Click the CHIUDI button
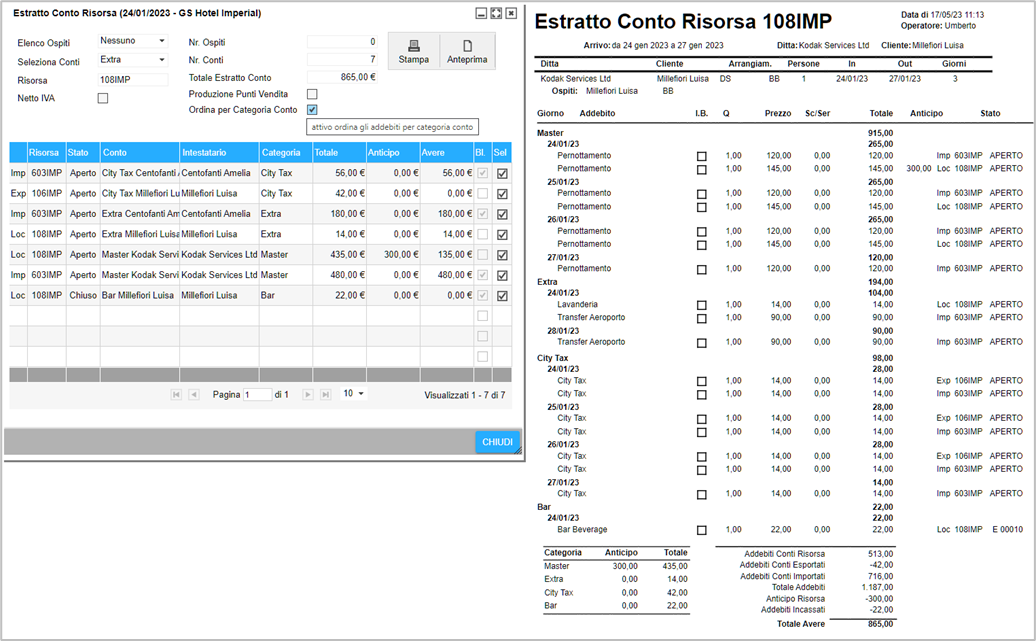 click(497, 442)
